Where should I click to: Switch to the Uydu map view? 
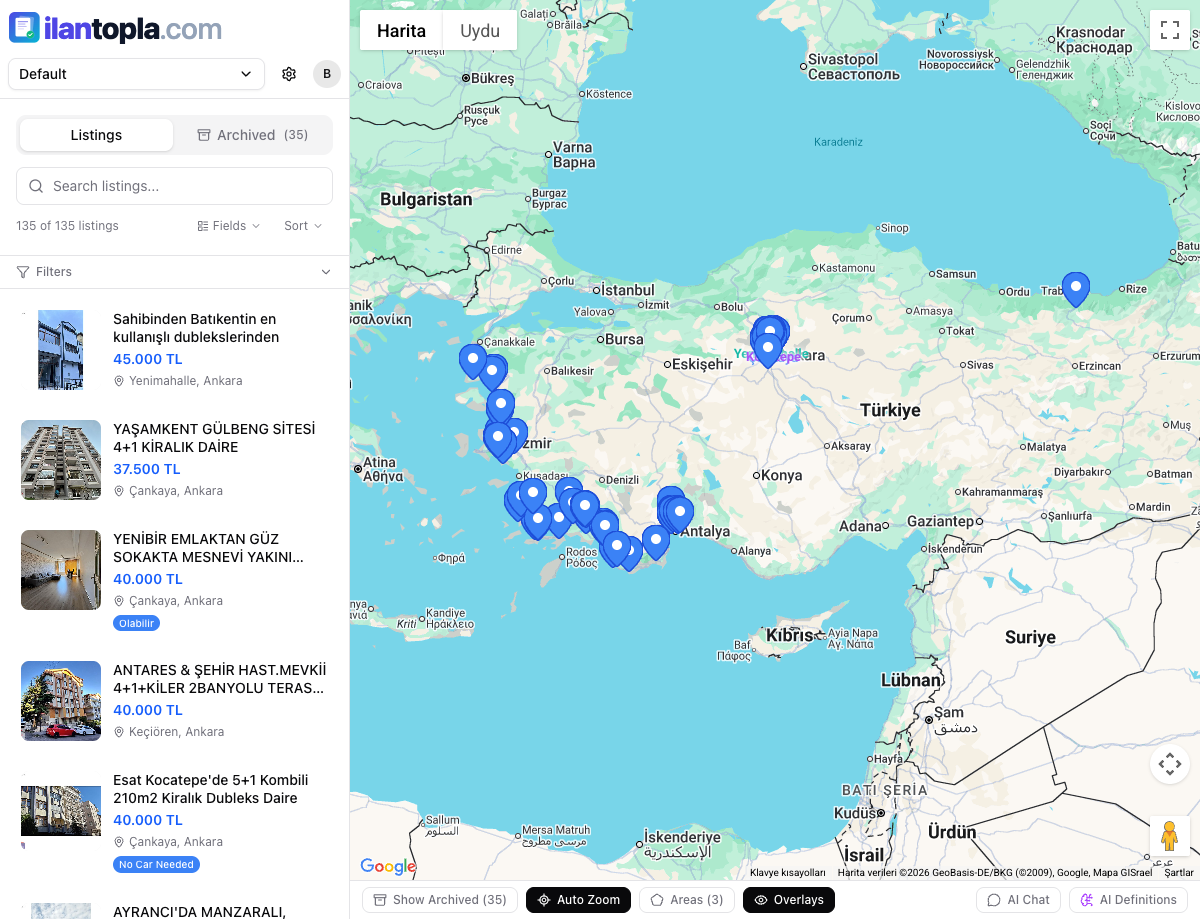point(479,30)
